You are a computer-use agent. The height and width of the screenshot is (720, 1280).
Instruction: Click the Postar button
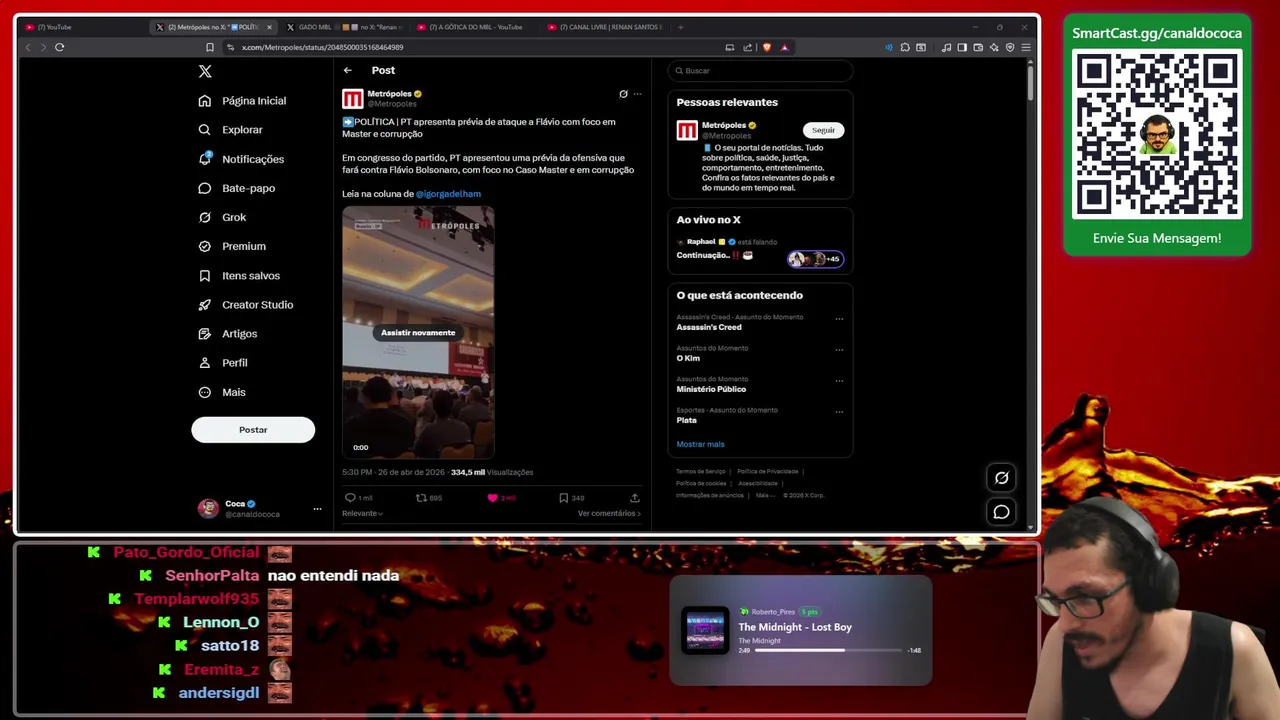coord(253,430)
